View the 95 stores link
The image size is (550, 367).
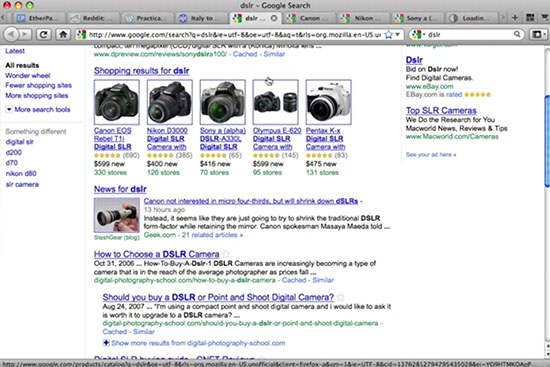[x=267, y=173]
